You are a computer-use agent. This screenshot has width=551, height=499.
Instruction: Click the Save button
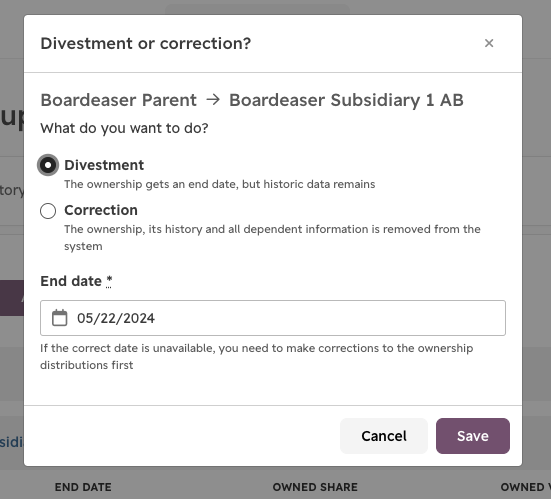pos(473,436)
